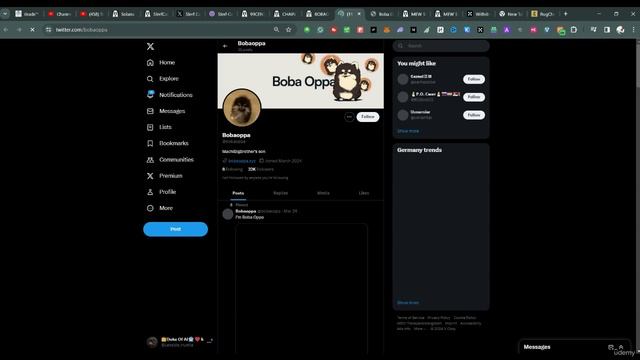
Task: Open the browser extensions puzzle icon
Action: (574, 29)
